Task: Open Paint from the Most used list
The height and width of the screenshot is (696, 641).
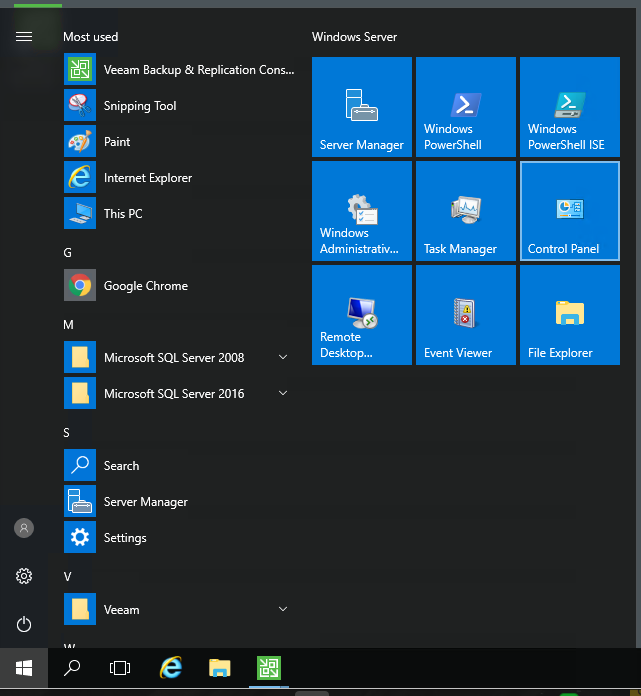Action: pyautogui.click(x=179, y=141)
